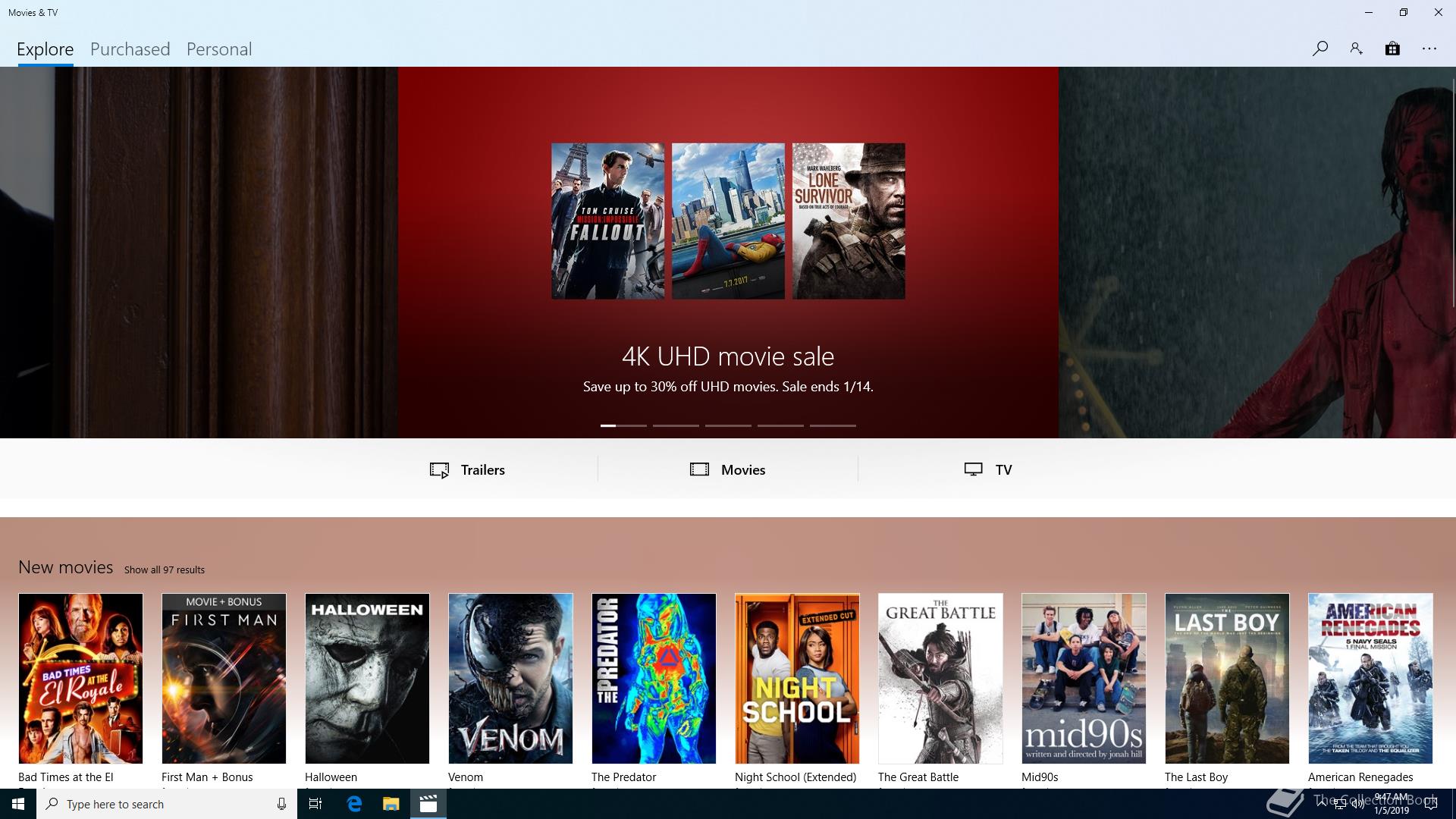Screen dimensions: 1456x819
Task: Switch to the Explore tab
Action: pyautogui.click(x=45, y=49)
